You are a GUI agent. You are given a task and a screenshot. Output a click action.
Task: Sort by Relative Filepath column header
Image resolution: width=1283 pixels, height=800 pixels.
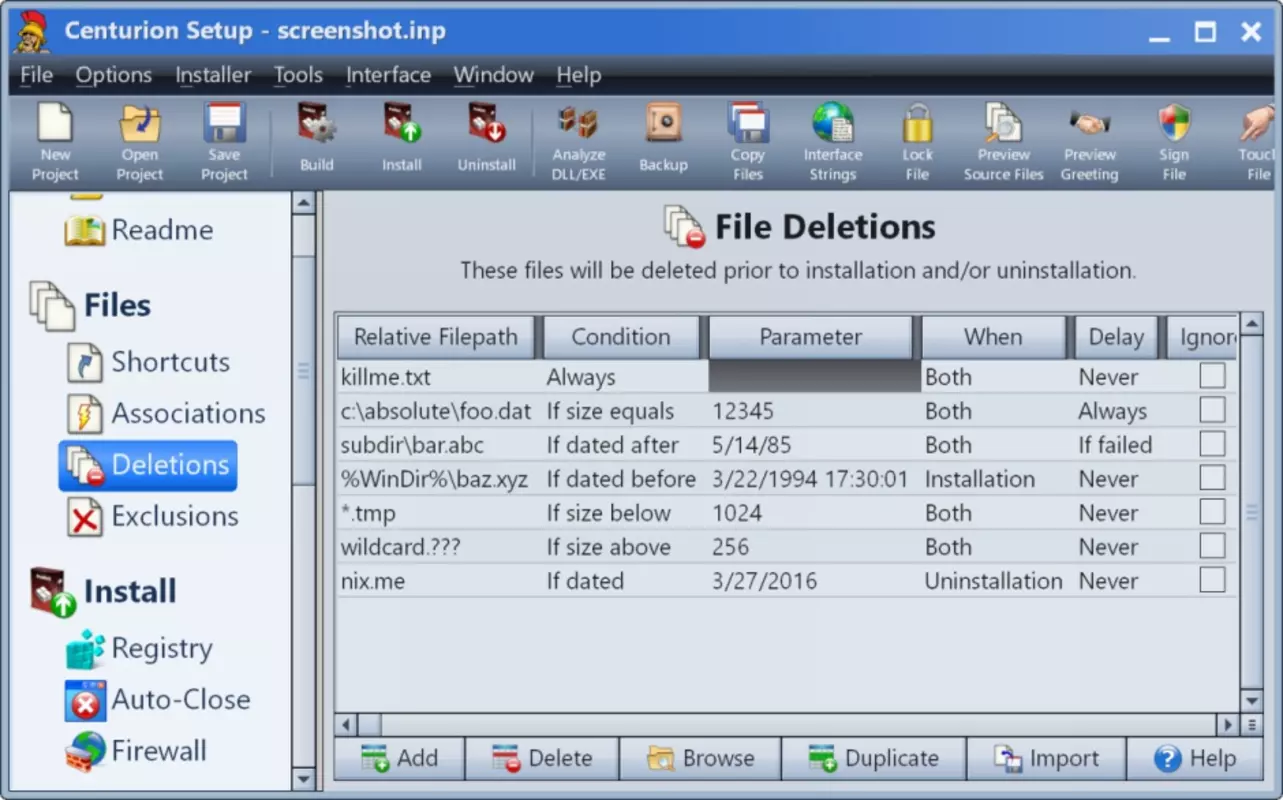(x=436, y=337)
